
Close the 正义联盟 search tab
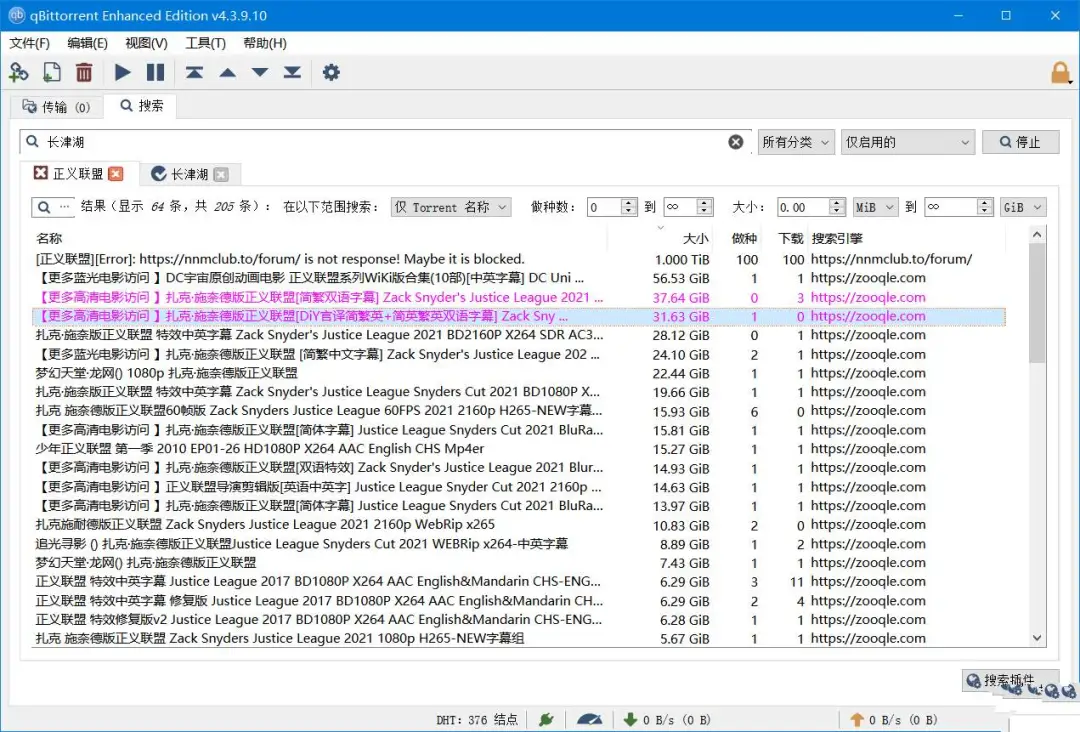click(x=116, y=174)
